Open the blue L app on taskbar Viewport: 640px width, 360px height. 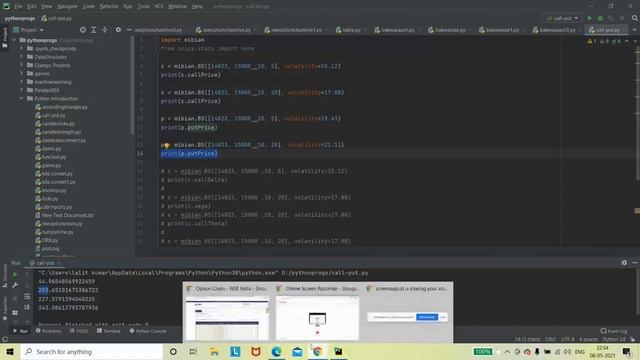point(235,351)
